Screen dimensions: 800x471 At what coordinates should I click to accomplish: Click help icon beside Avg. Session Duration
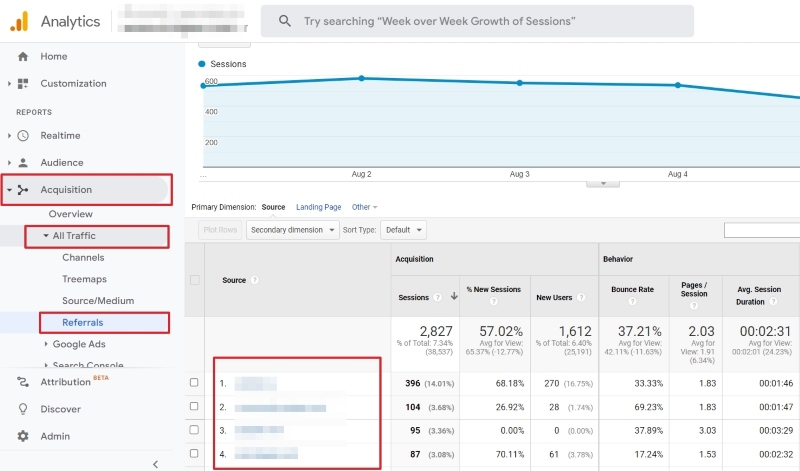[773, 302]
